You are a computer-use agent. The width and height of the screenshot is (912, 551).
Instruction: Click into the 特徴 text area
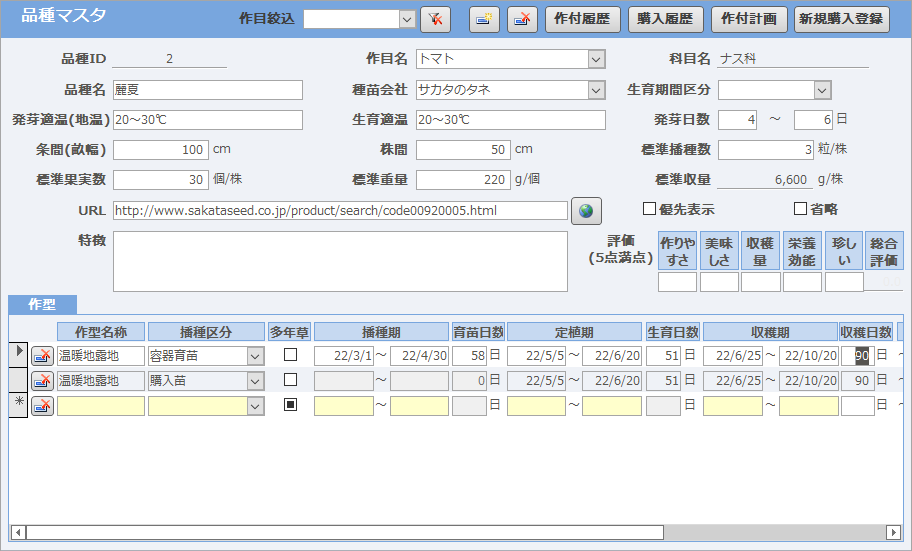pyautogui.click(x=340, y=261)
